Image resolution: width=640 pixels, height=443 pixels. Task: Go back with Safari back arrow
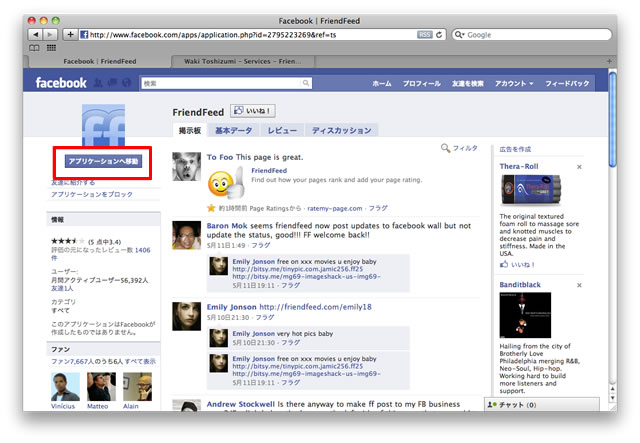36,35
